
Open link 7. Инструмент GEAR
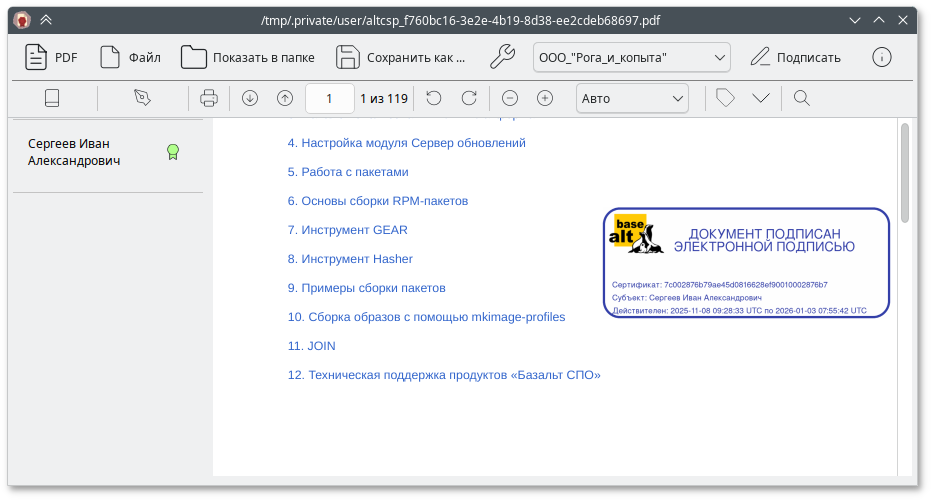(x=347, y=230)
